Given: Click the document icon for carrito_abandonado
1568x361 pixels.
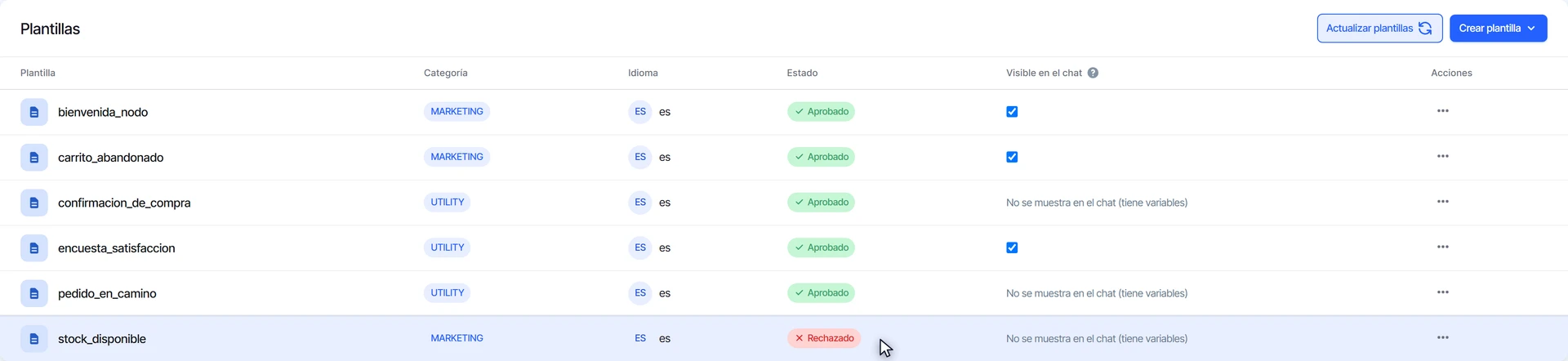Looking at the screenshot, I should pyautogui.click(x=34, y=158).
